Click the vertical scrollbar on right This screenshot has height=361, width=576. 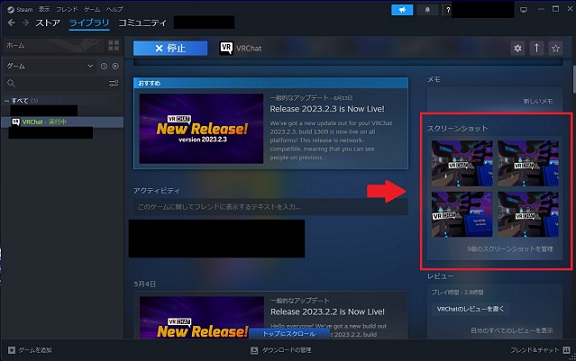[574, 79]
